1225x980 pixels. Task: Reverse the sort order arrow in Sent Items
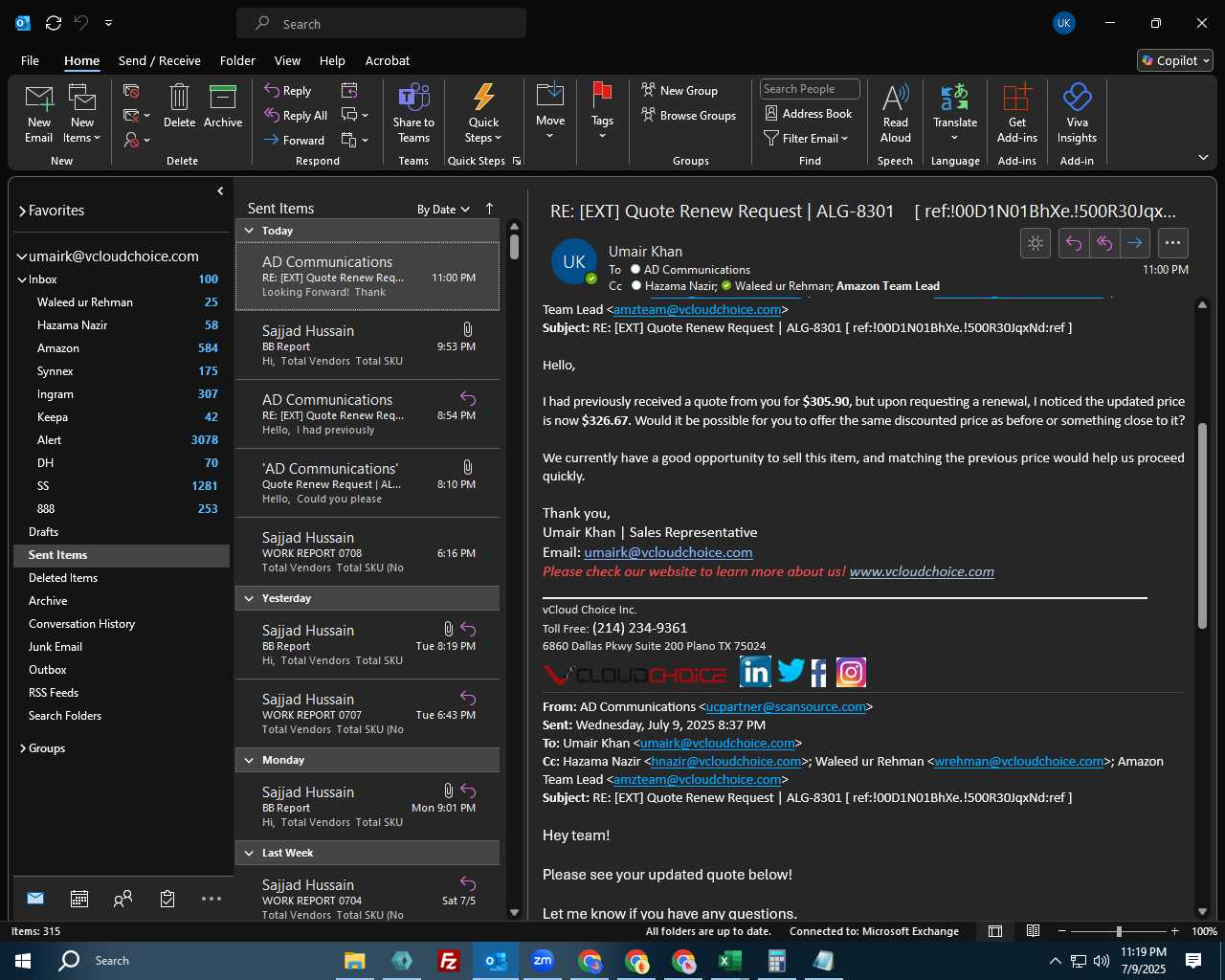pyautogui.click(x=489, y=209)
